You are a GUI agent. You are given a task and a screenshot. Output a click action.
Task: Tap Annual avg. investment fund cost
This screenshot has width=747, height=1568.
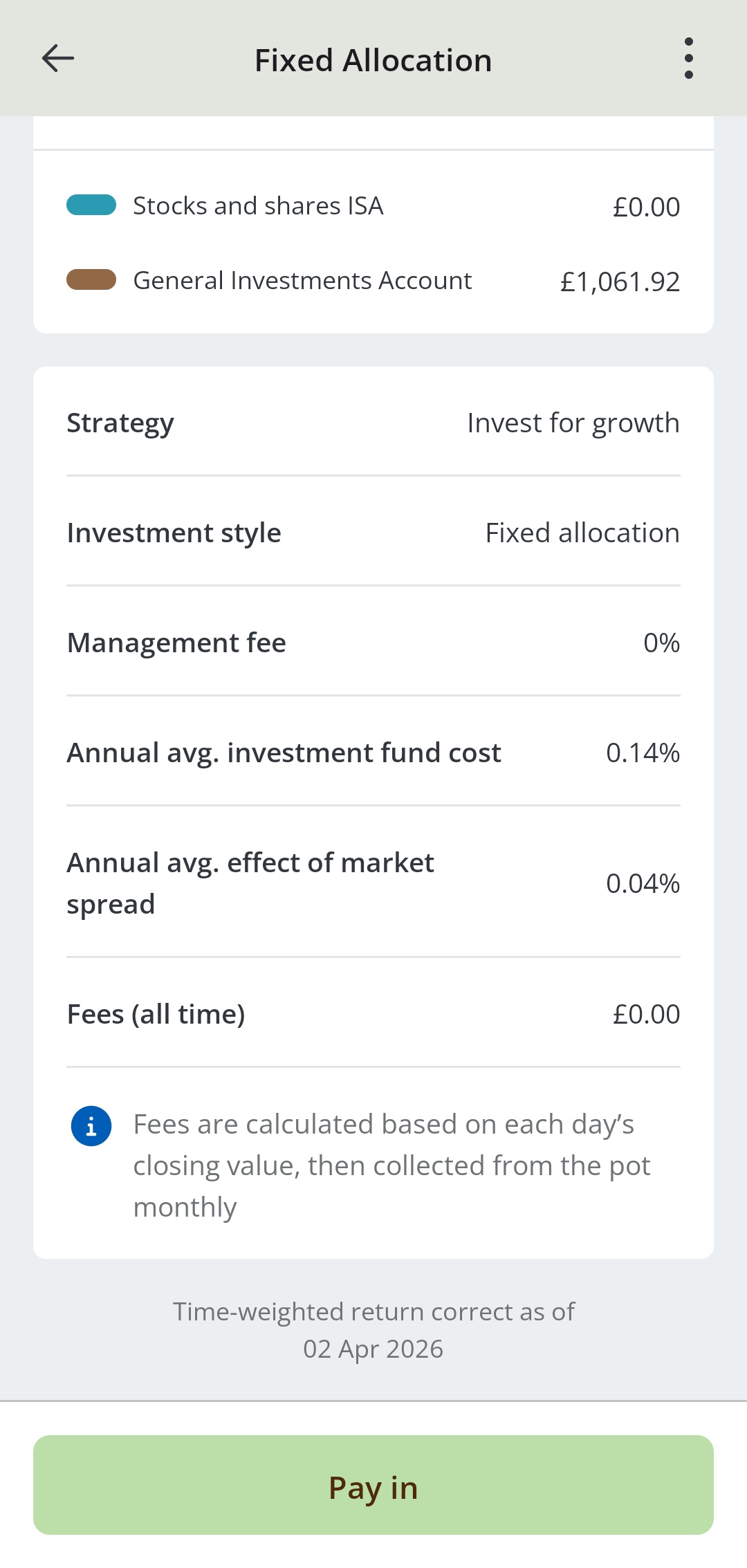pos(284,753)
